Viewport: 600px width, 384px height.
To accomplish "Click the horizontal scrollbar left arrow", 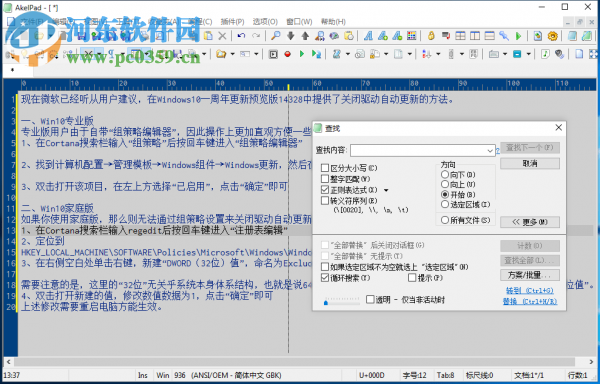I will pos(8,361).
